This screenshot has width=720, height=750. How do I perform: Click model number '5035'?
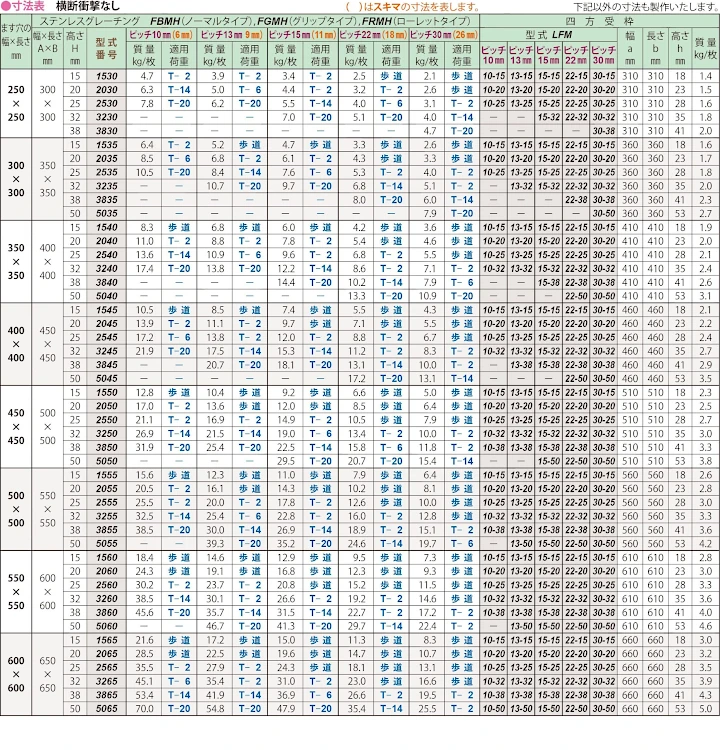[106, 213]
